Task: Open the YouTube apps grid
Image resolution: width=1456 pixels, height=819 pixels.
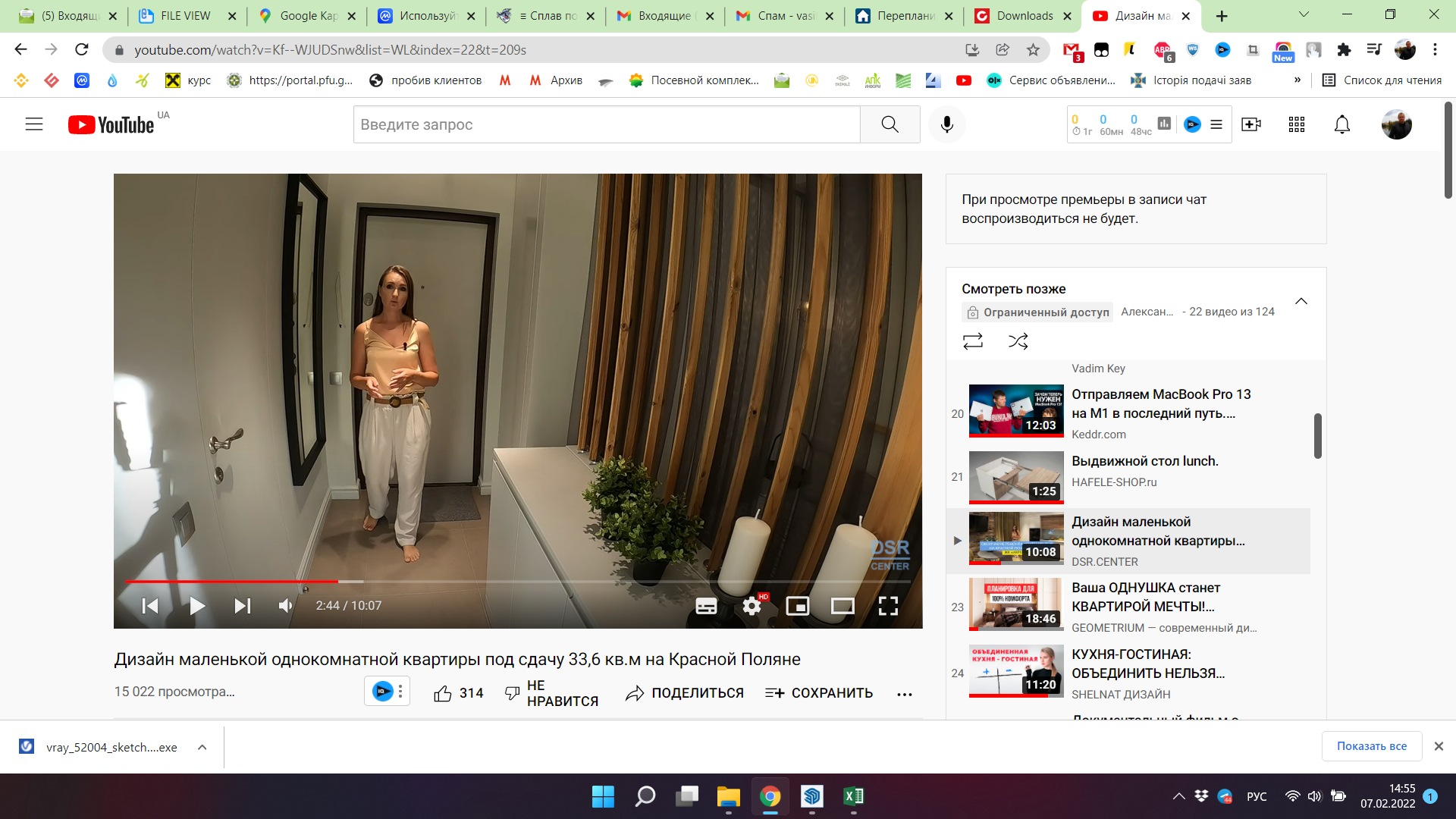Action: coord(1297,124)
